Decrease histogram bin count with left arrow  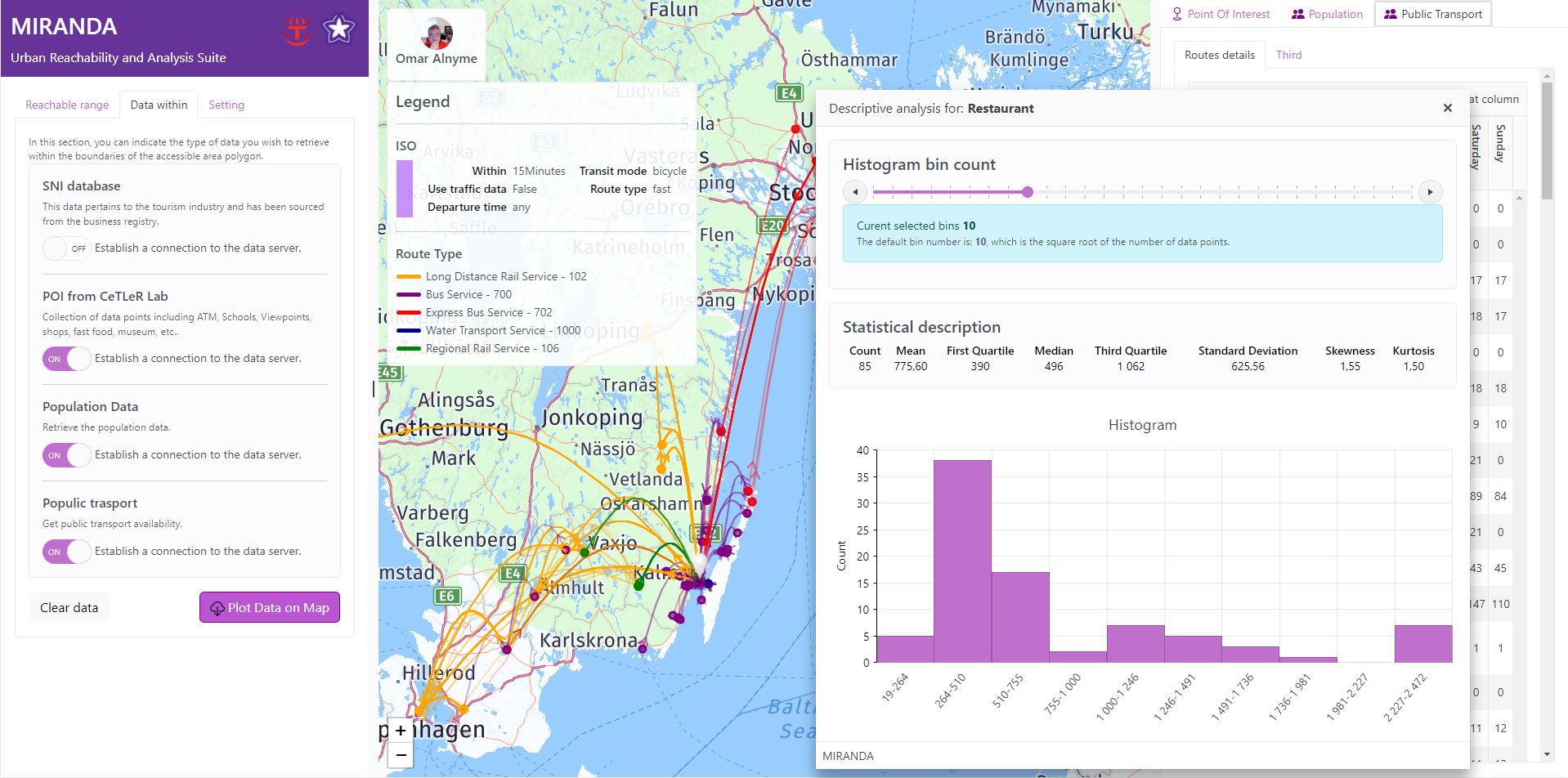pyautogui.click(x=855, y=192)
